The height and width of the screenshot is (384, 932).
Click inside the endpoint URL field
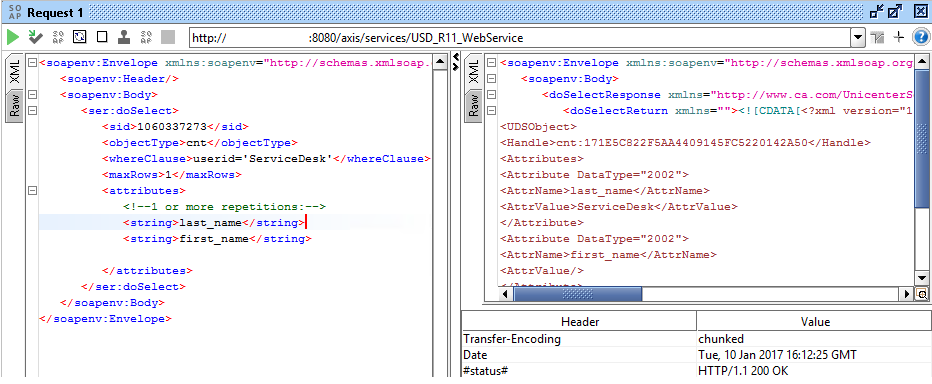coord(520,38)
